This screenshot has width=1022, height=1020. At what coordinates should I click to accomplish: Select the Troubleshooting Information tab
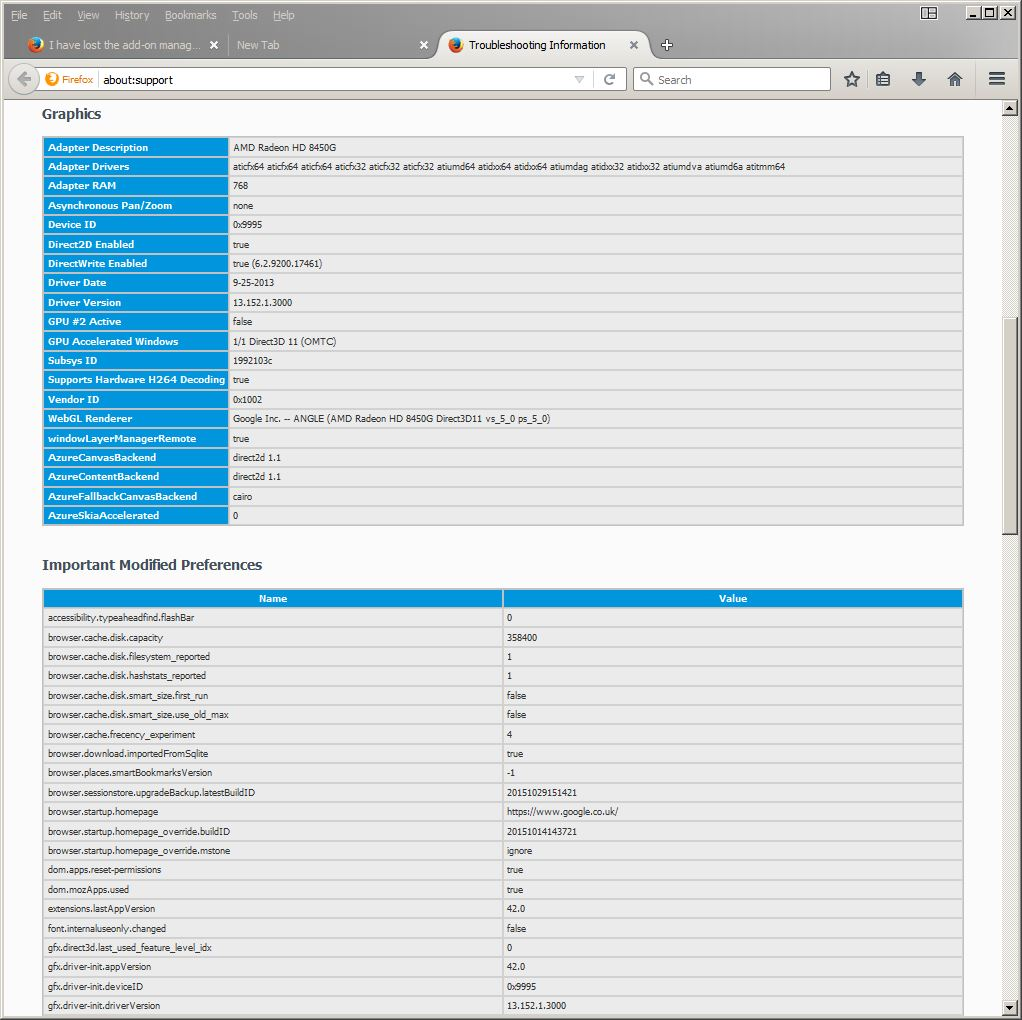click(536, 45)
